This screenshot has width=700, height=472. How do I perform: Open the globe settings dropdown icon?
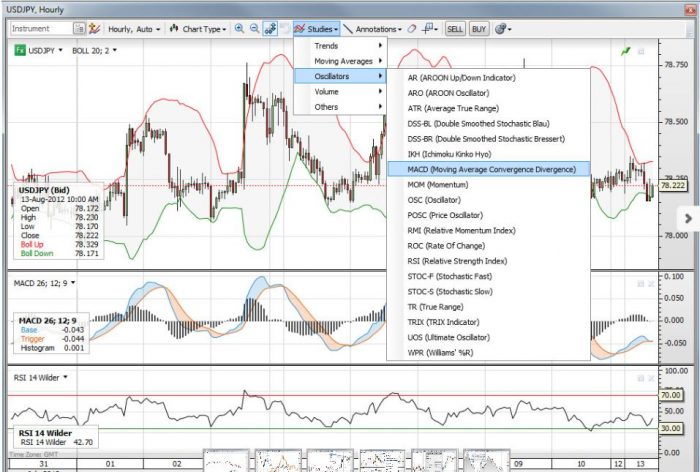[x=503, y=29]
